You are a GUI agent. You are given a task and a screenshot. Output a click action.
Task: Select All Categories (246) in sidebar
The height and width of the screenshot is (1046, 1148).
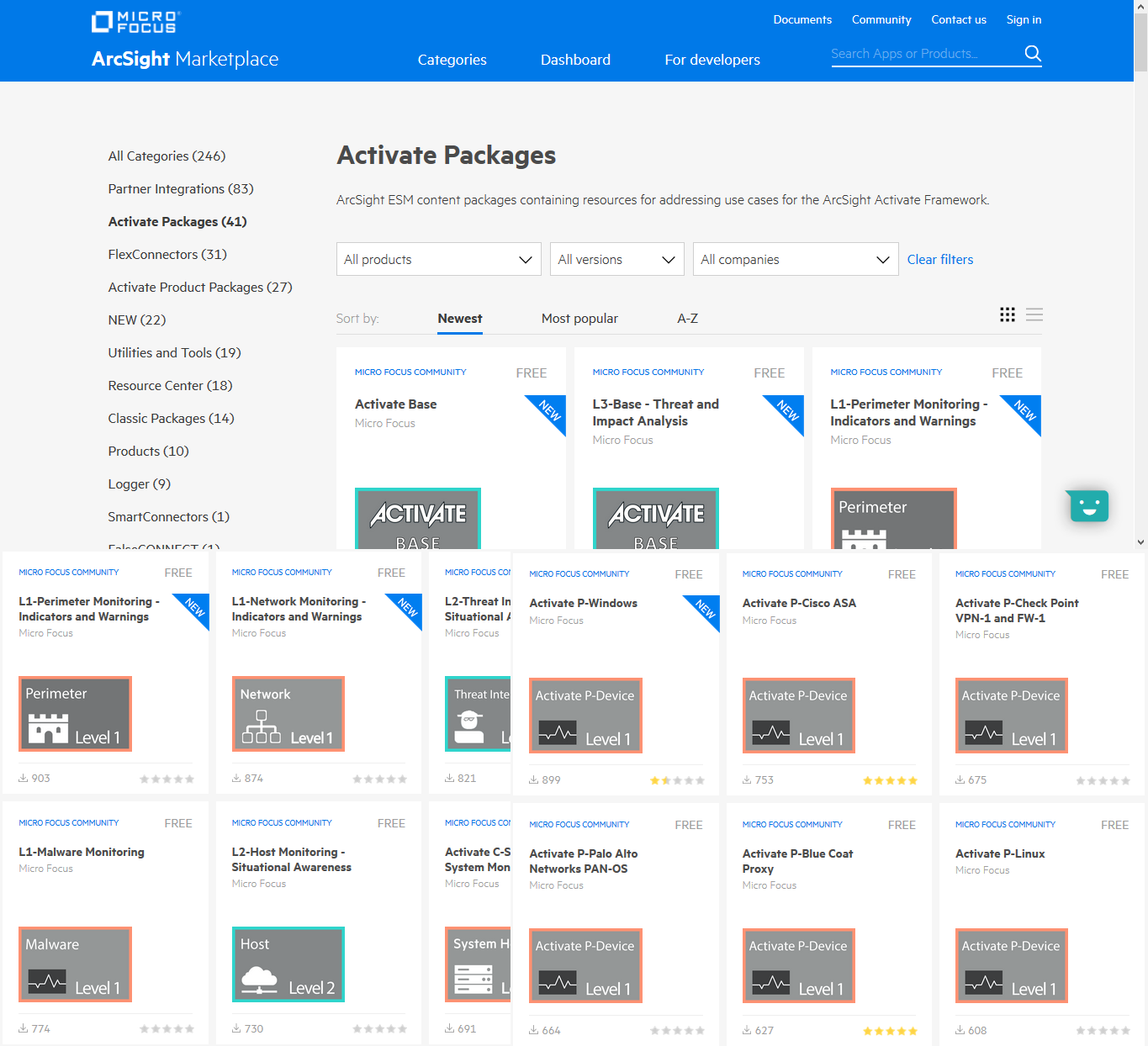[x=167, y=156]
